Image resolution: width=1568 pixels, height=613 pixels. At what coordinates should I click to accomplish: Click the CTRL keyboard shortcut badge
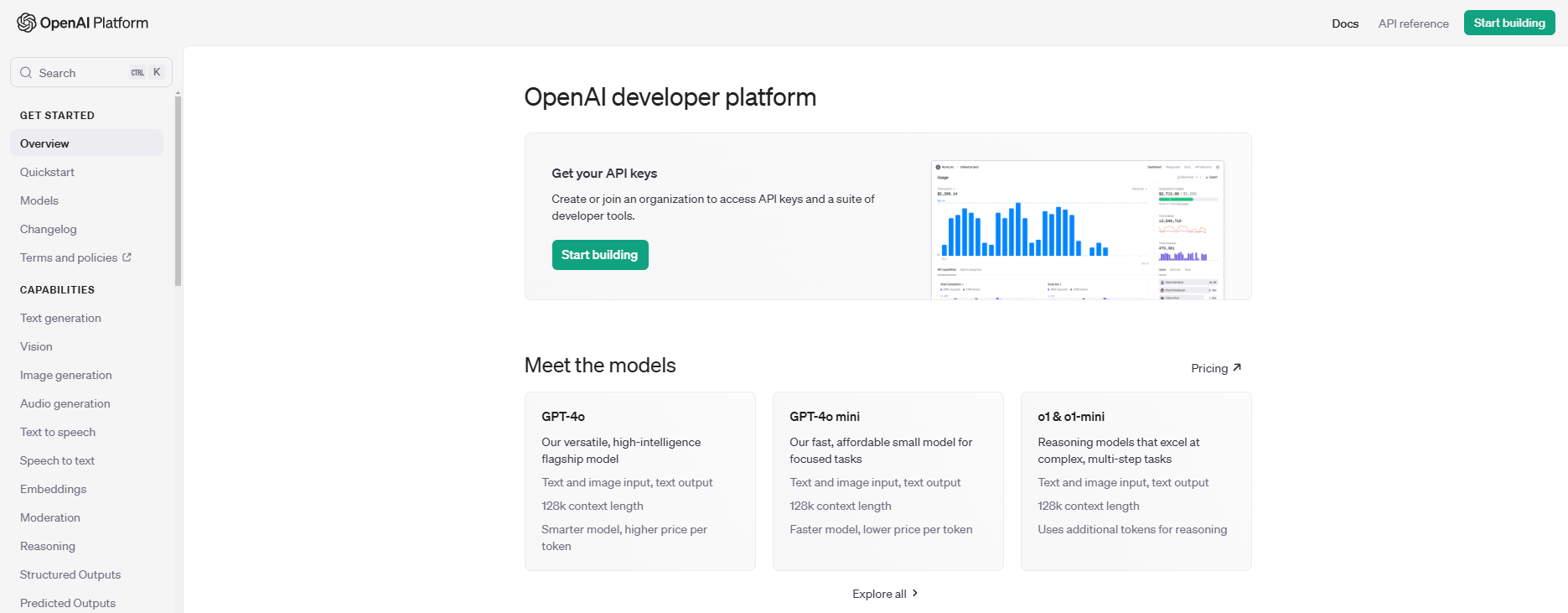point(137,72)
